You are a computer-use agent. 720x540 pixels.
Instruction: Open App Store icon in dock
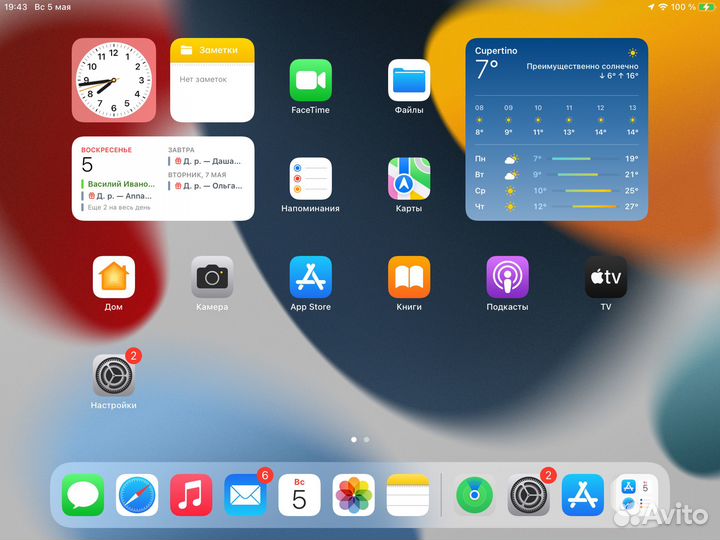pos(583,495)
